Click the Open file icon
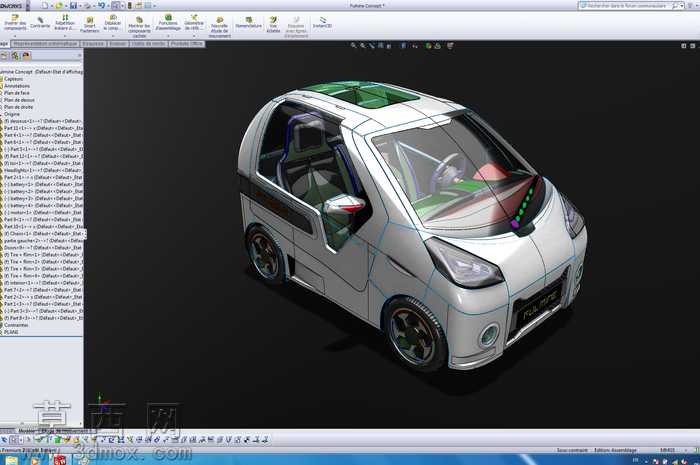 click(x=59, y=5)
